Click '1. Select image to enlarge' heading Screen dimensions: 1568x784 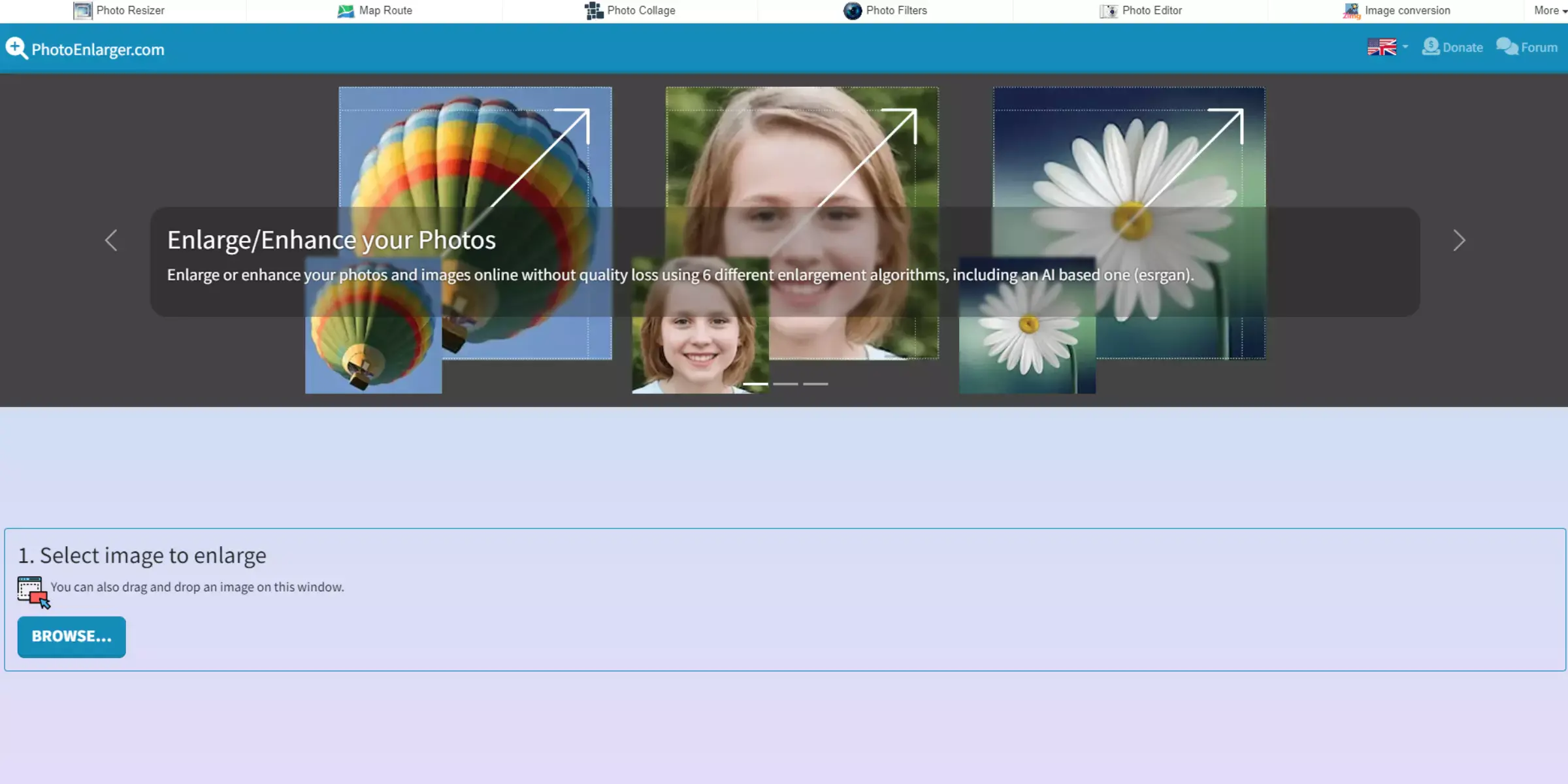[142, 555]
